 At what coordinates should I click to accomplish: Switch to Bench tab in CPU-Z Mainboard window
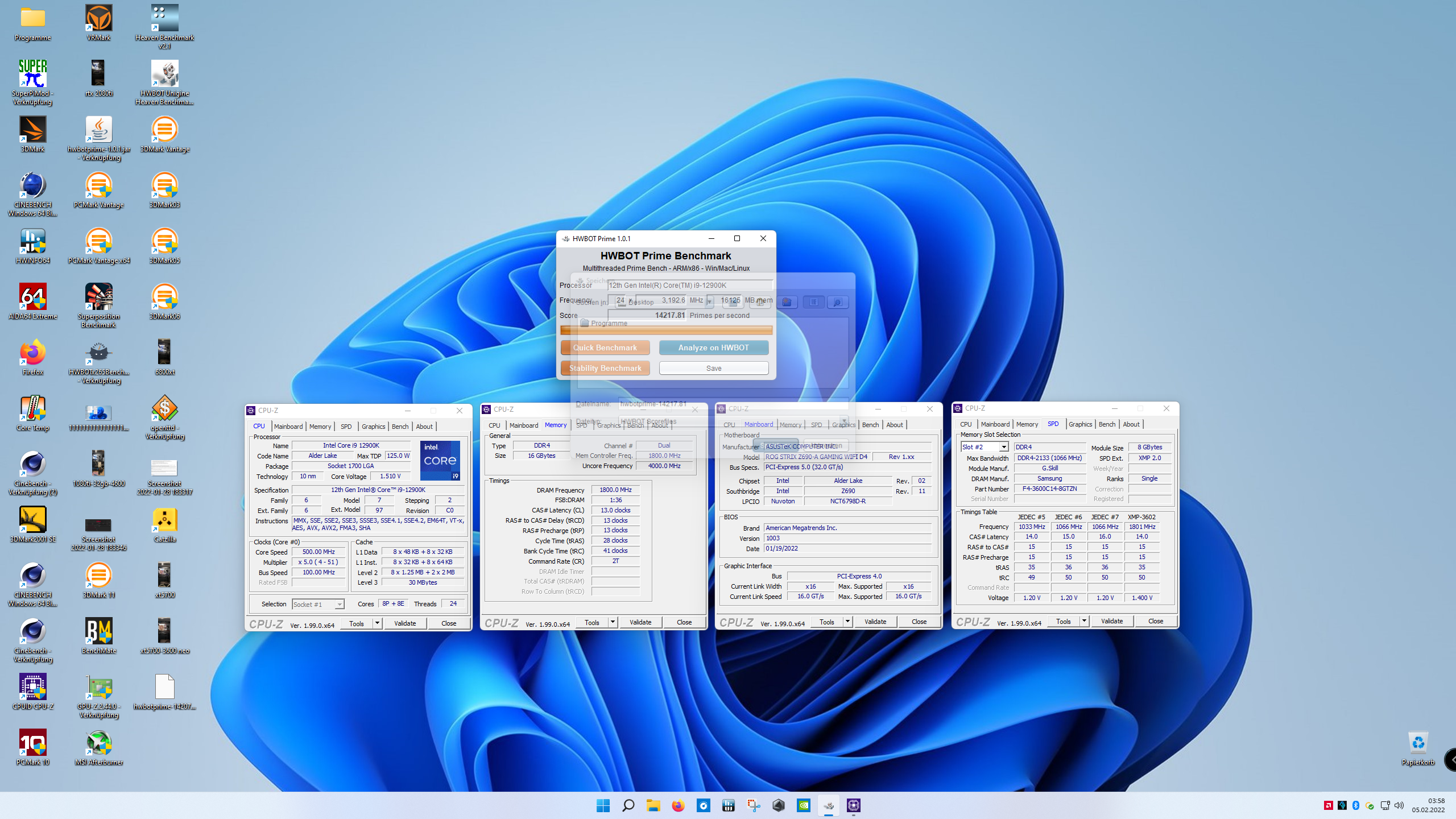pyautogui.click(x=870, y=425)
